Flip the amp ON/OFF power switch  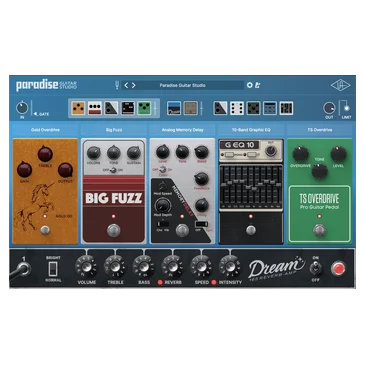(x=315, y=268)
